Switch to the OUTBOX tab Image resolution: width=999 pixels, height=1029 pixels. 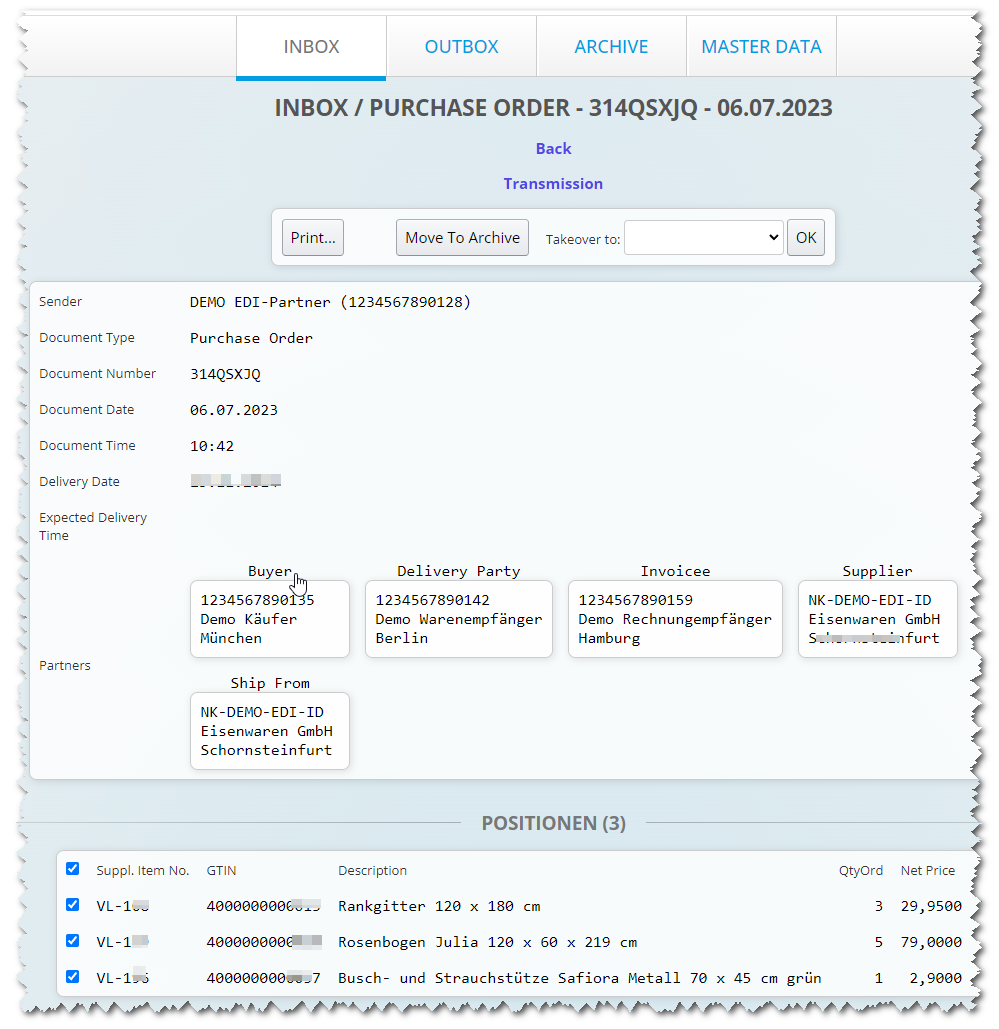coord(461,47)
